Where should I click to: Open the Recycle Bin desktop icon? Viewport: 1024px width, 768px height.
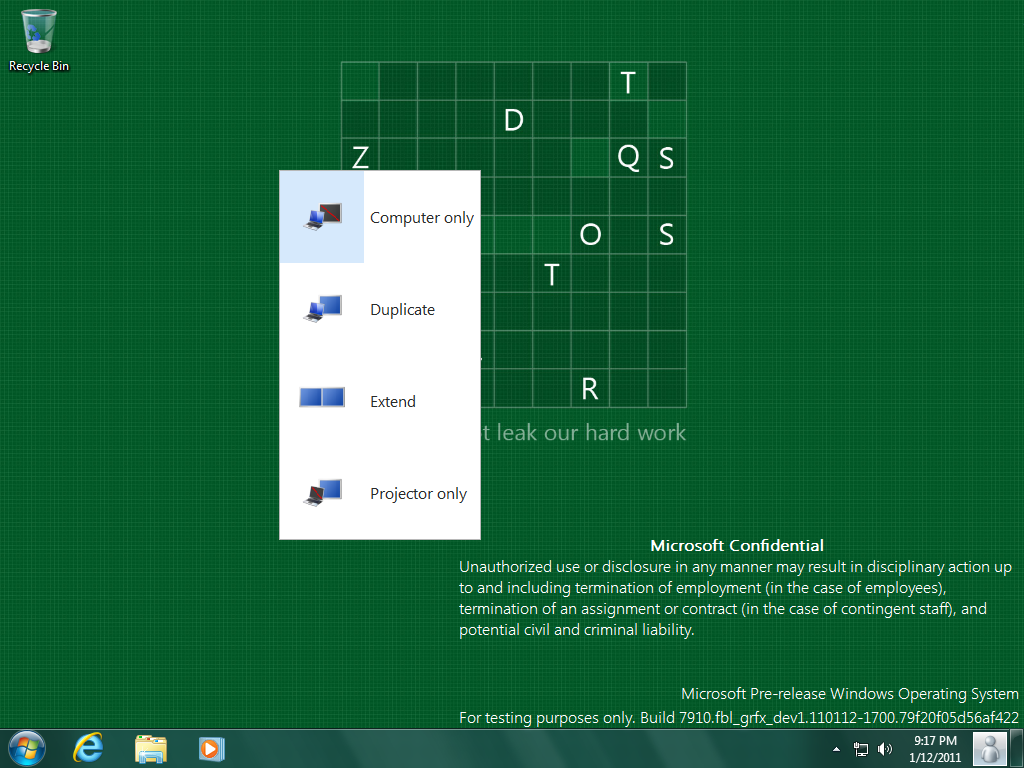click(39, 39)
